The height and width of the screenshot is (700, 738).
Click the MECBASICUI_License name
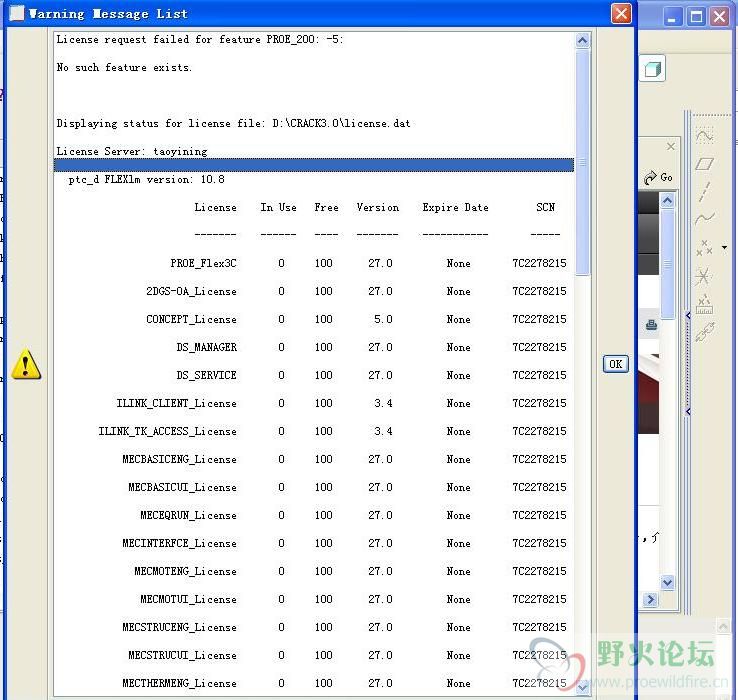pos(183,487)
